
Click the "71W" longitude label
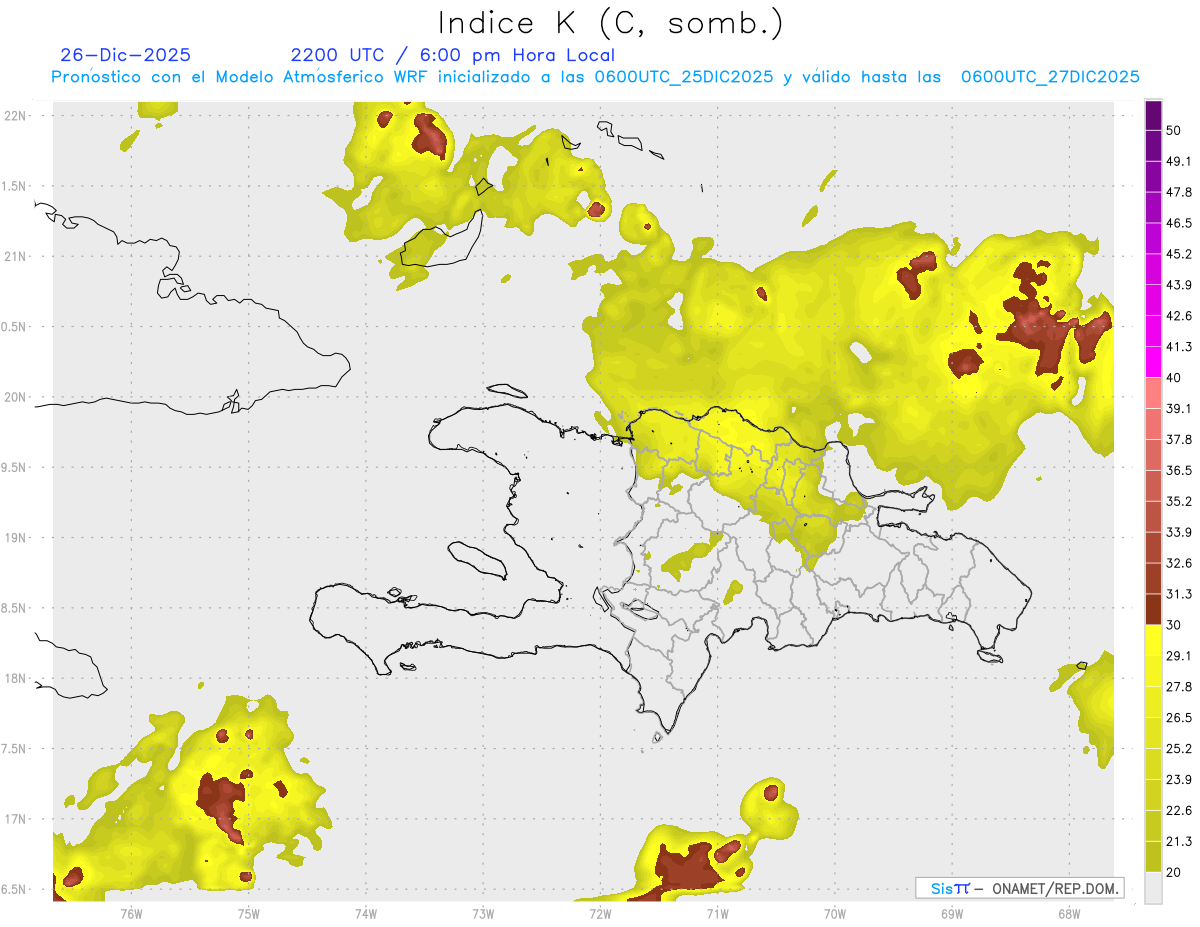click(x=717, y=913)
